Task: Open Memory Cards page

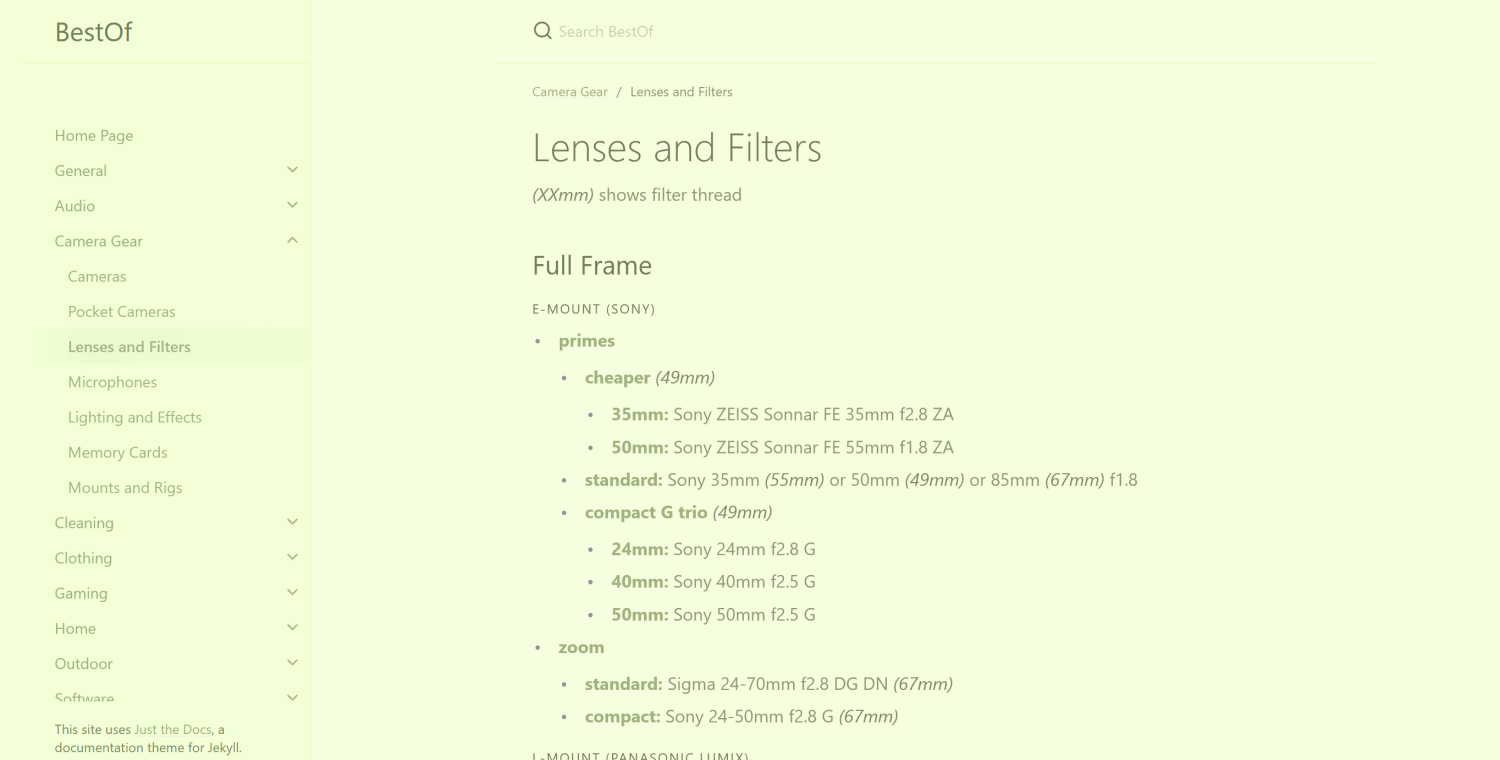Action: [117, 452]
